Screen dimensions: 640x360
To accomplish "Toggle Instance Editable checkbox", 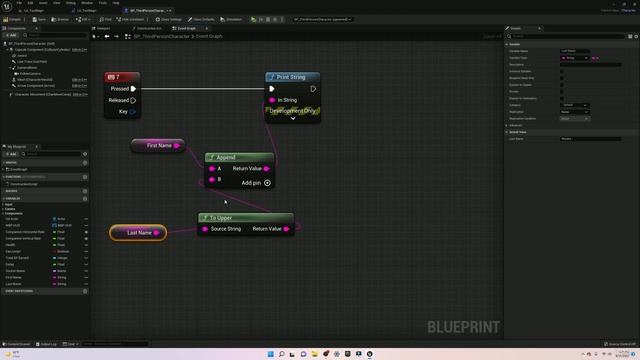I will click(x=562, y=71).
